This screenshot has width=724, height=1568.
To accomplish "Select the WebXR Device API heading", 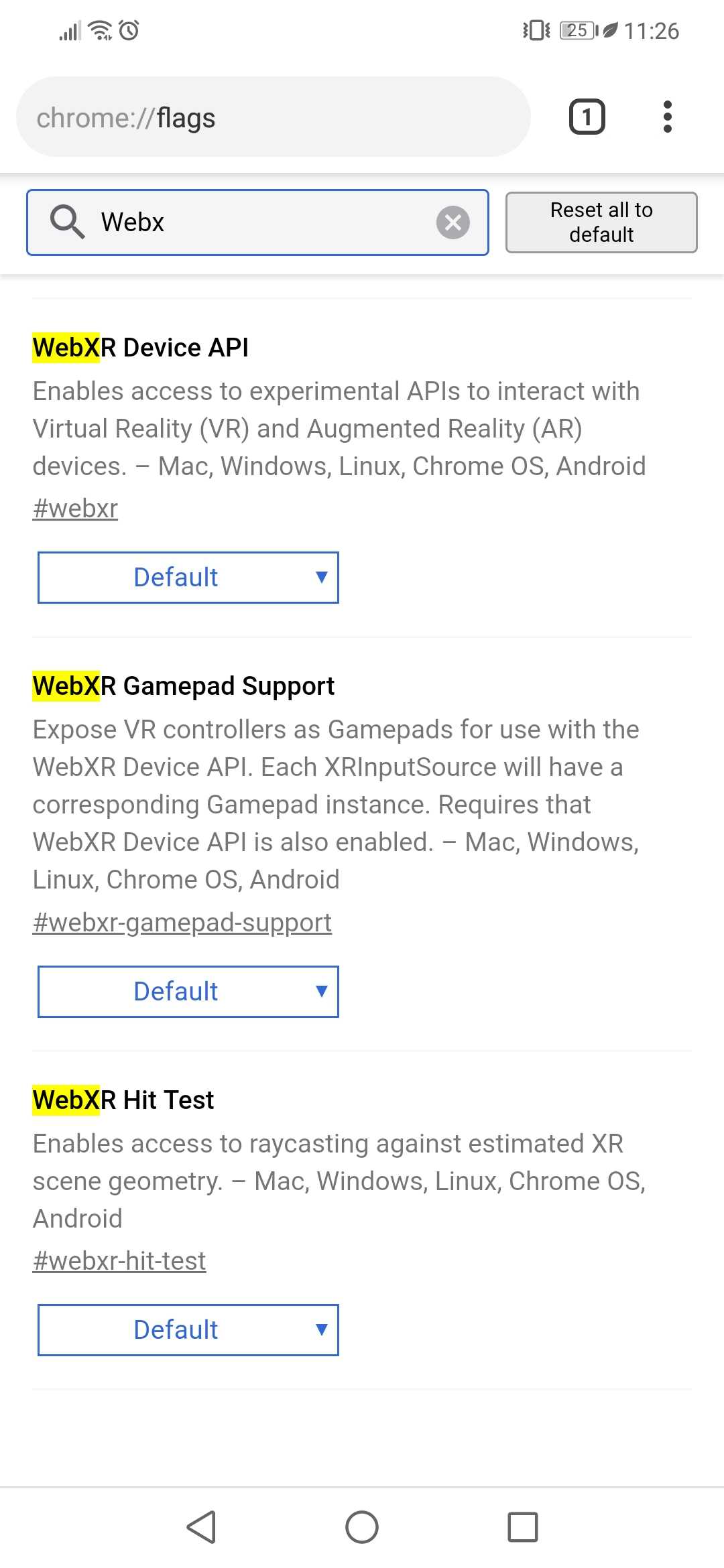I will [140, 347].
